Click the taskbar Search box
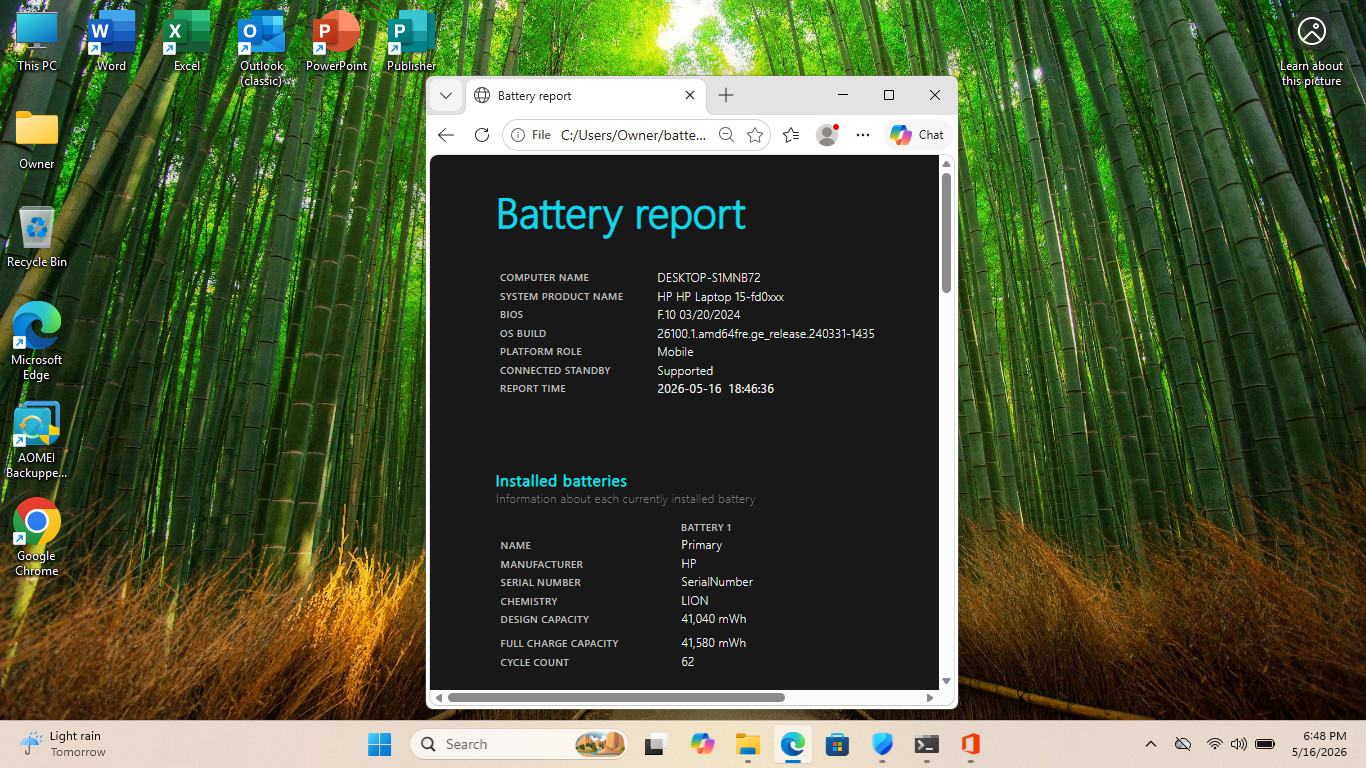 tap(520, 744)
